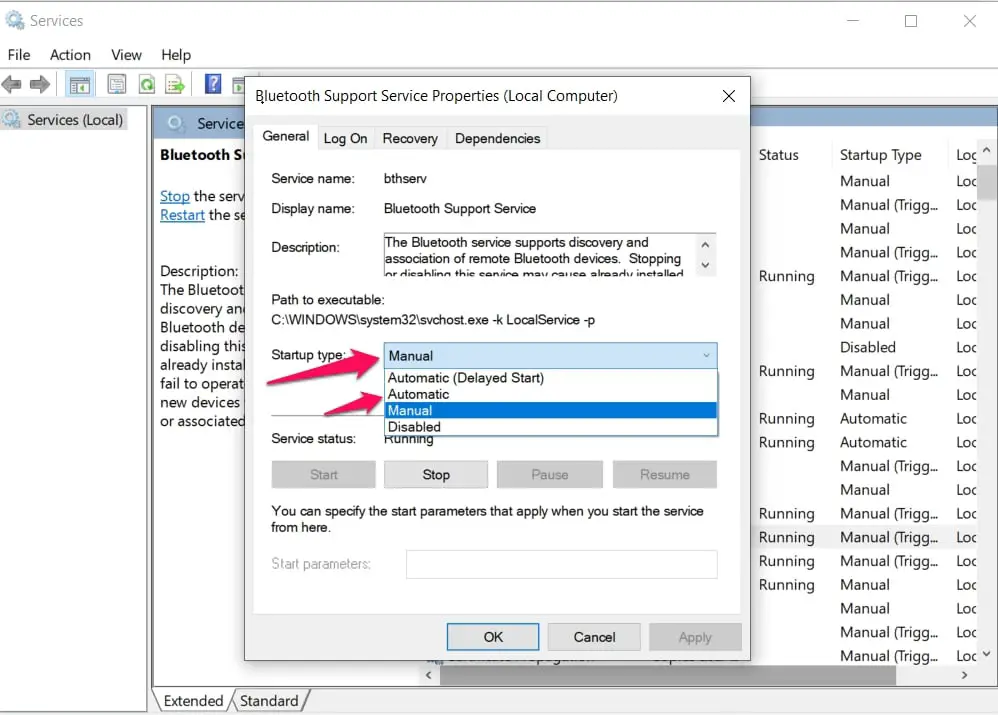Viewport: 998px width, 715px height.
Task: Select Automatic in the startup type list
Action: tap(419, 394)
